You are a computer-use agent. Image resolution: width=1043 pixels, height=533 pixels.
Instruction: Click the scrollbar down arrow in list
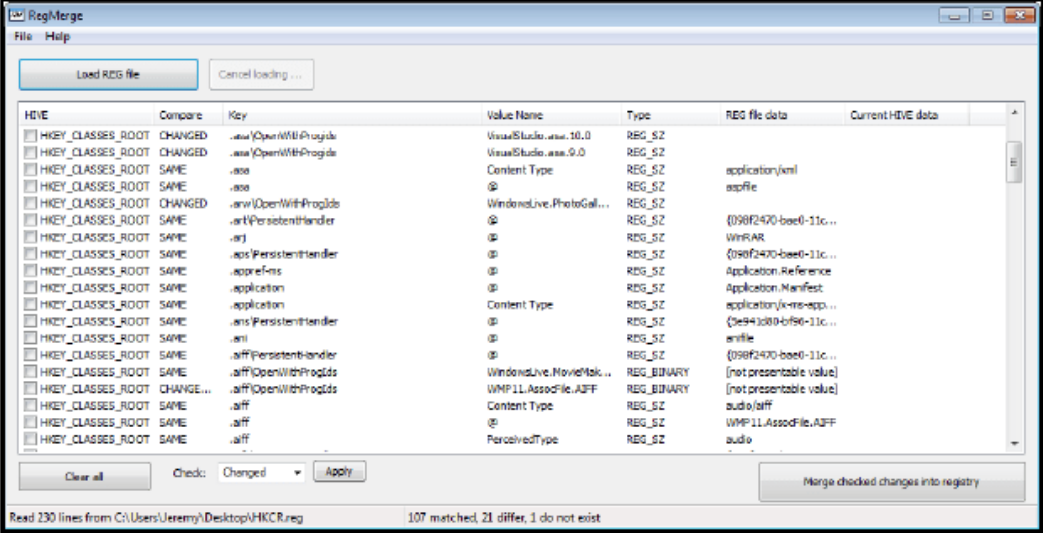(x=1013, y=441)
